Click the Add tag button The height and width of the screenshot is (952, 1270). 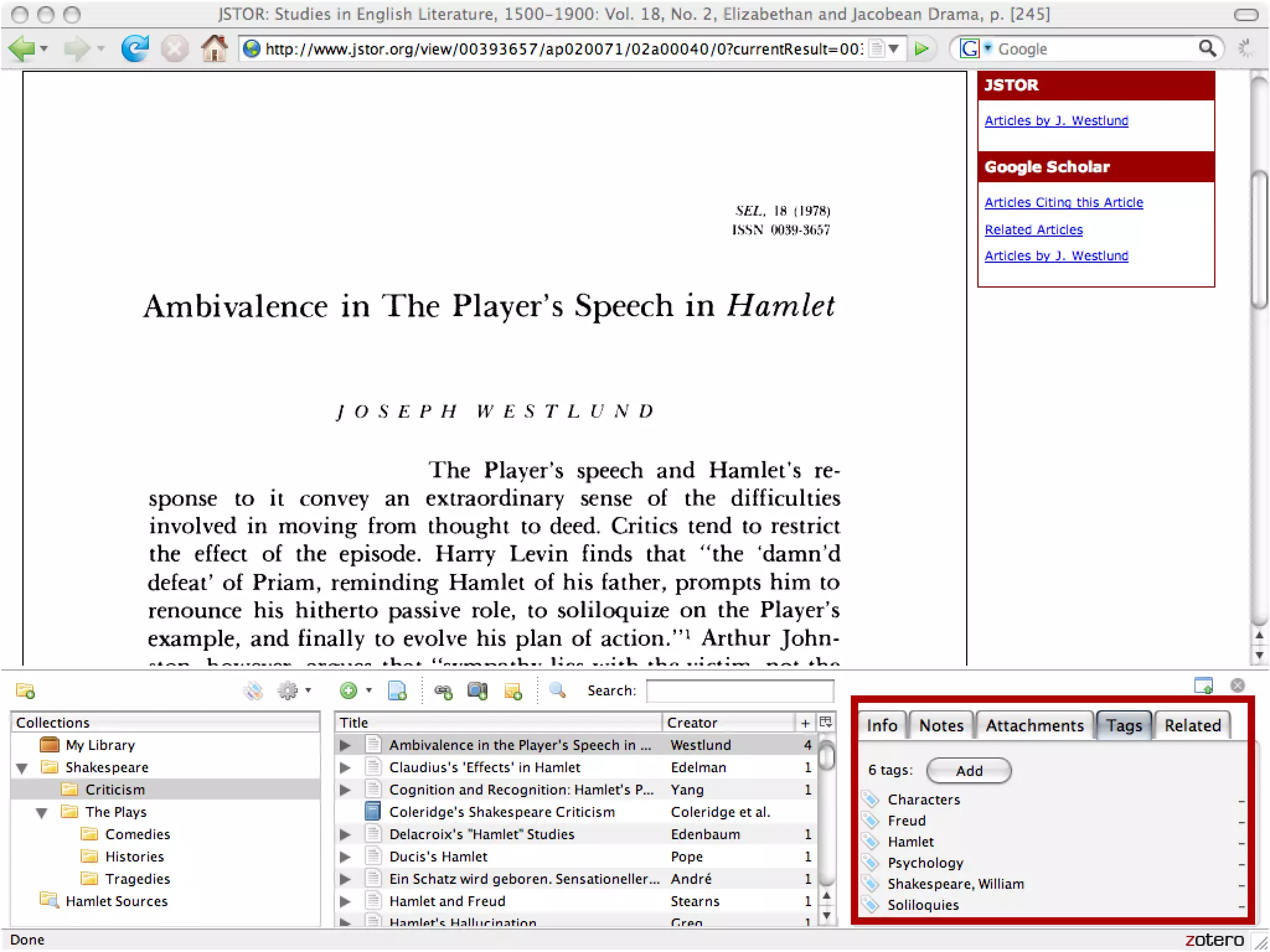coord(968,770)
